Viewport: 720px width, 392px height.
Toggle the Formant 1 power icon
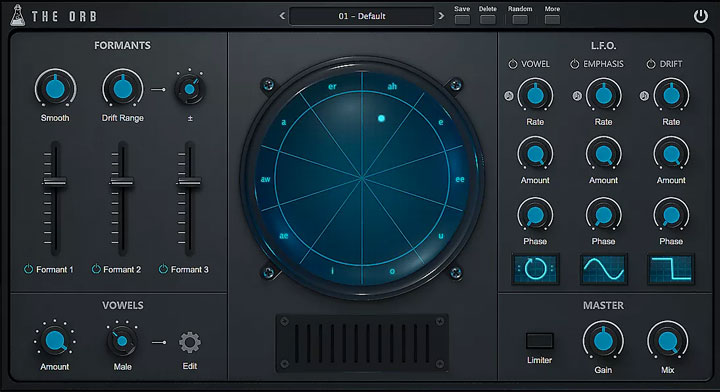(28, 269)
